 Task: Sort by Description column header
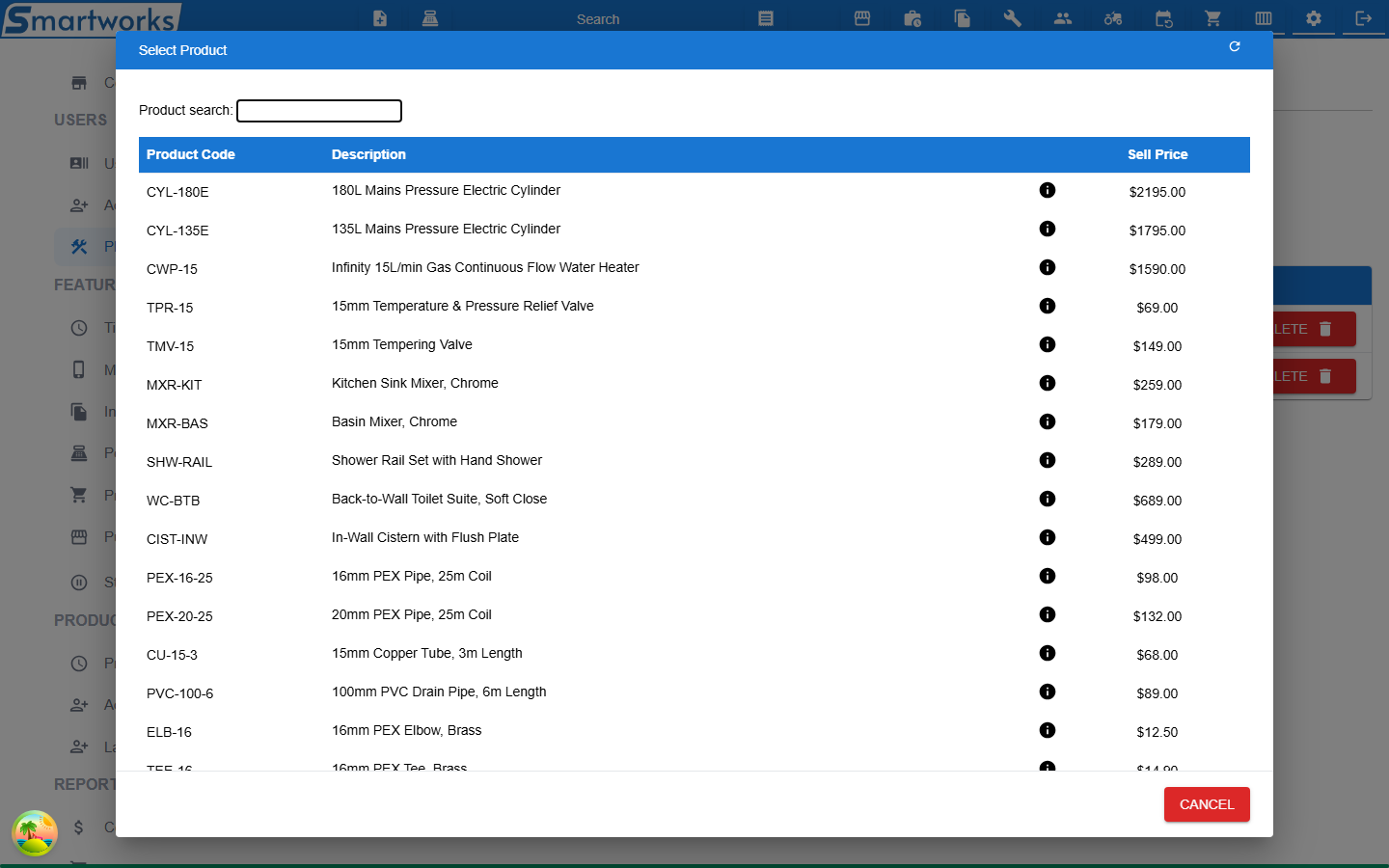368,154
